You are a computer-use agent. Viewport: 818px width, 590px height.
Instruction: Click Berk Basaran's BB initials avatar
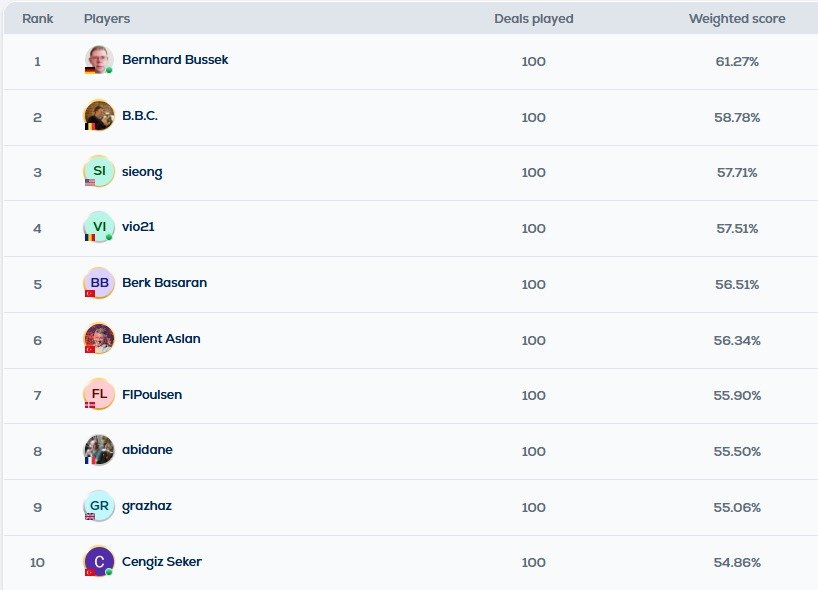pyautogui.click(x=98, y=283)
